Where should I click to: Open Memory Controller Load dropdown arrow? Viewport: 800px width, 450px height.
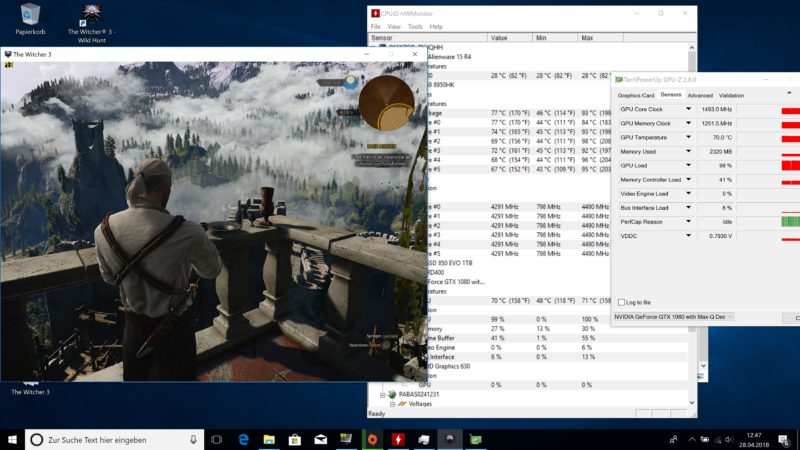688,180
